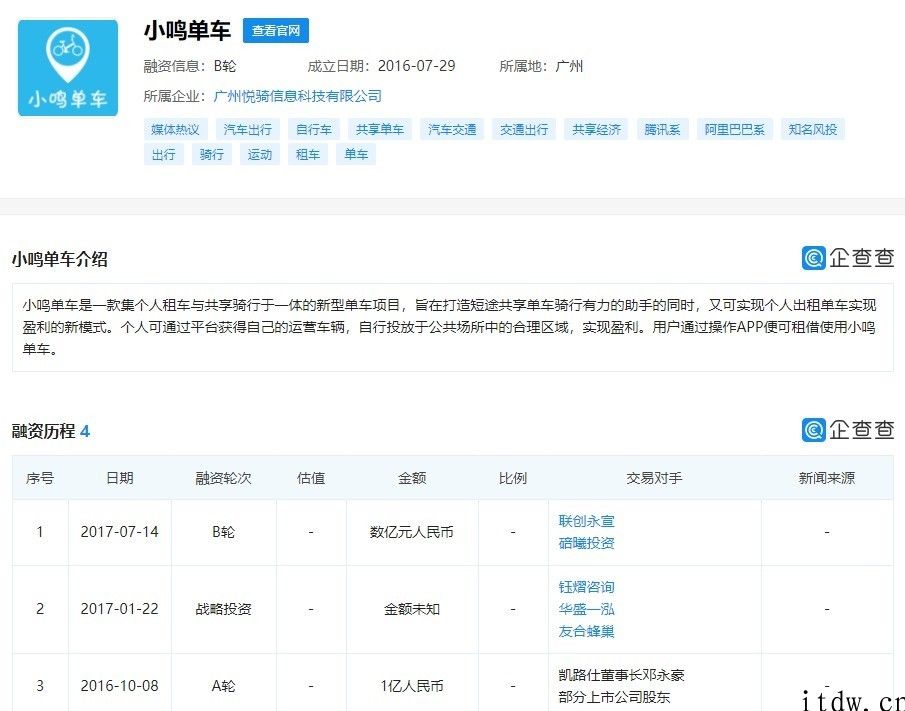The height and width of the screenshot is (711, 905).
Task: Click the 新闻来源 column header
Action: 827,478
